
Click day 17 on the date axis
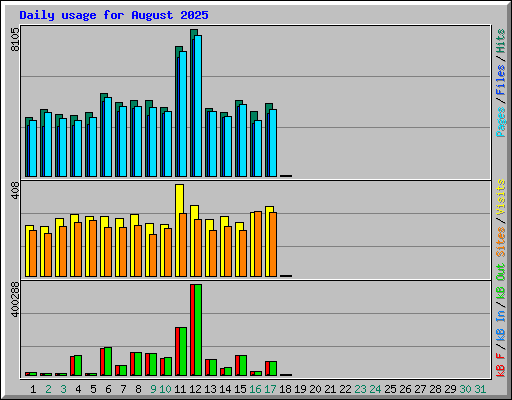coord(270,389)
